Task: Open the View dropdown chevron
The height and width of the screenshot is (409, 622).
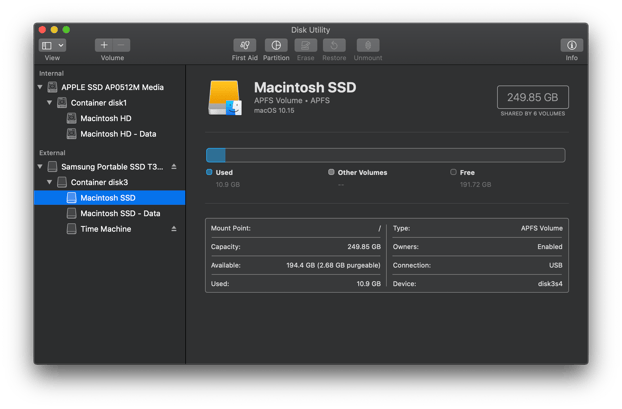Action: tap(61, 45)
